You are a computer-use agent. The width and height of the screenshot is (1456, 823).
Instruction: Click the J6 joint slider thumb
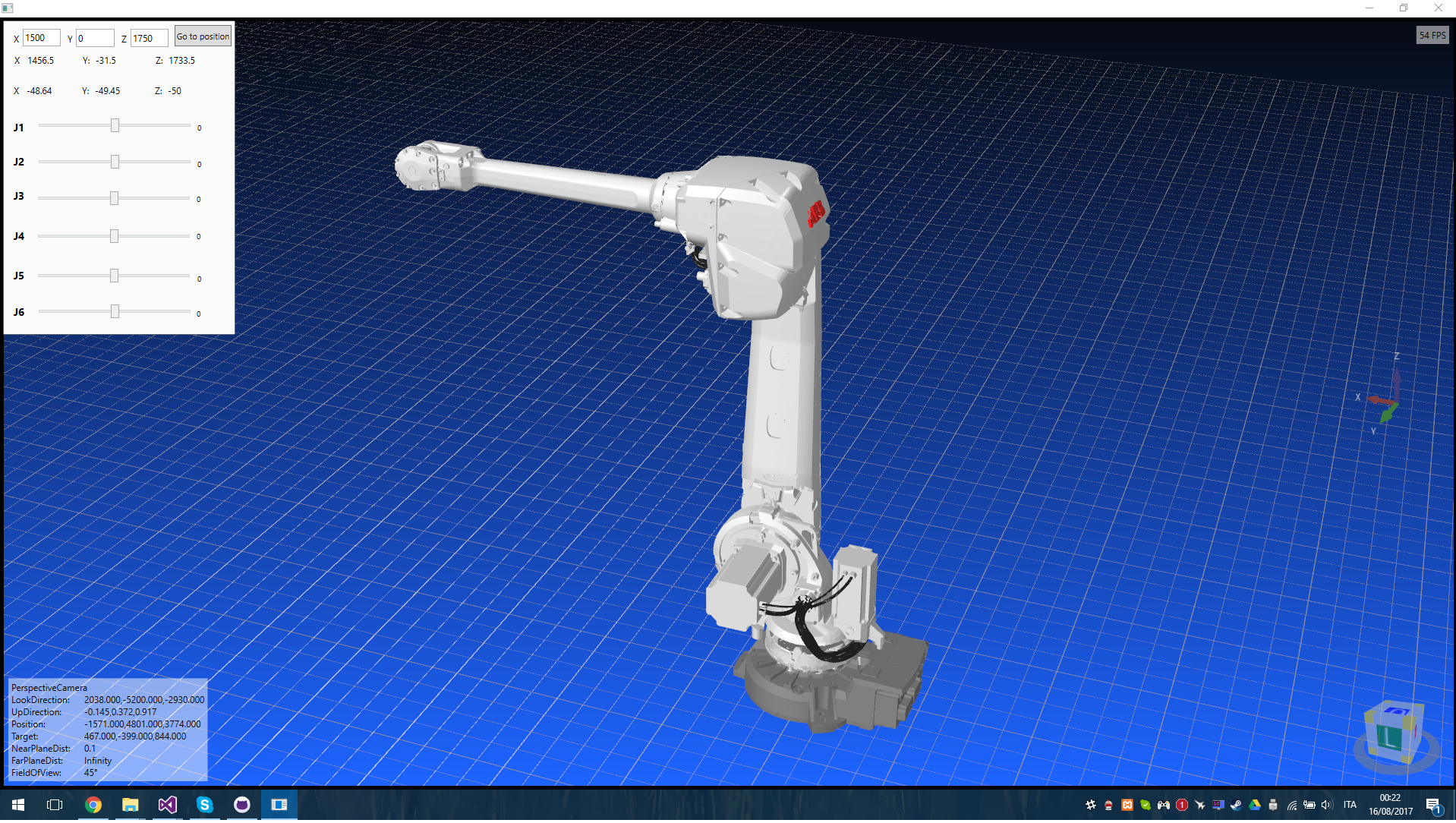coord(115,311)
